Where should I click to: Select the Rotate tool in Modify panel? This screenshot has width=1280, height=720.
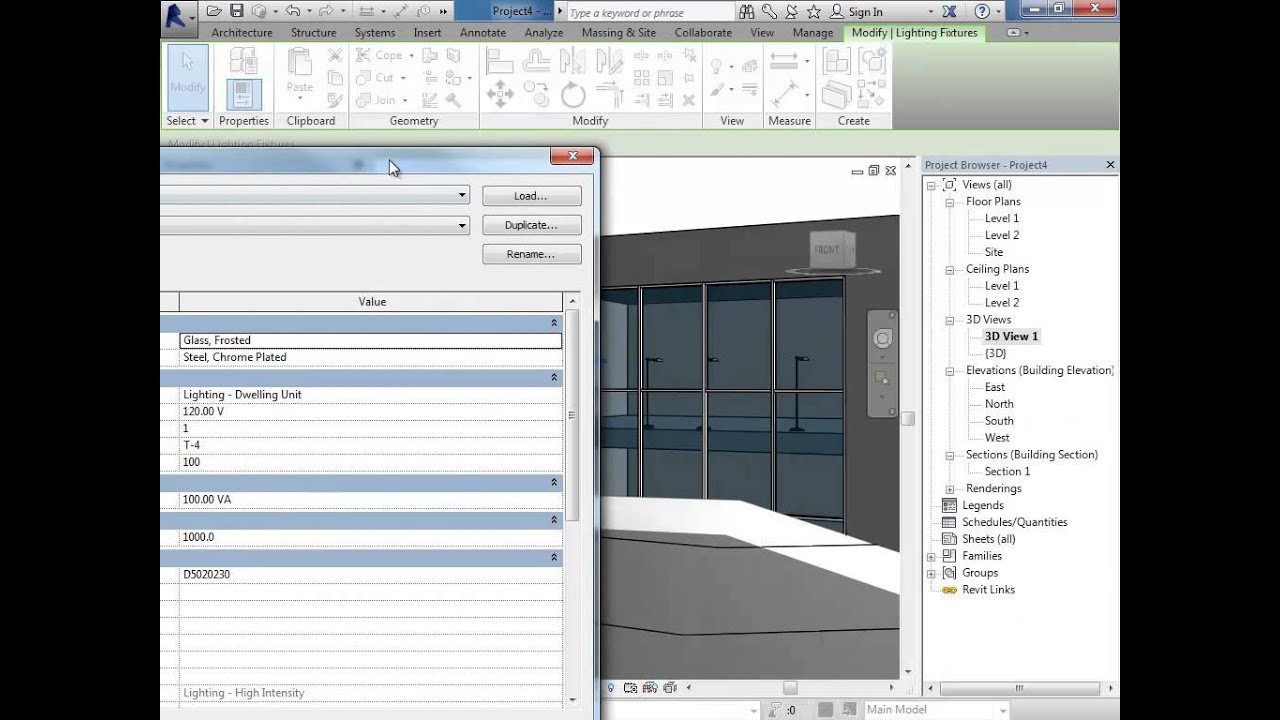click(573, 96)
